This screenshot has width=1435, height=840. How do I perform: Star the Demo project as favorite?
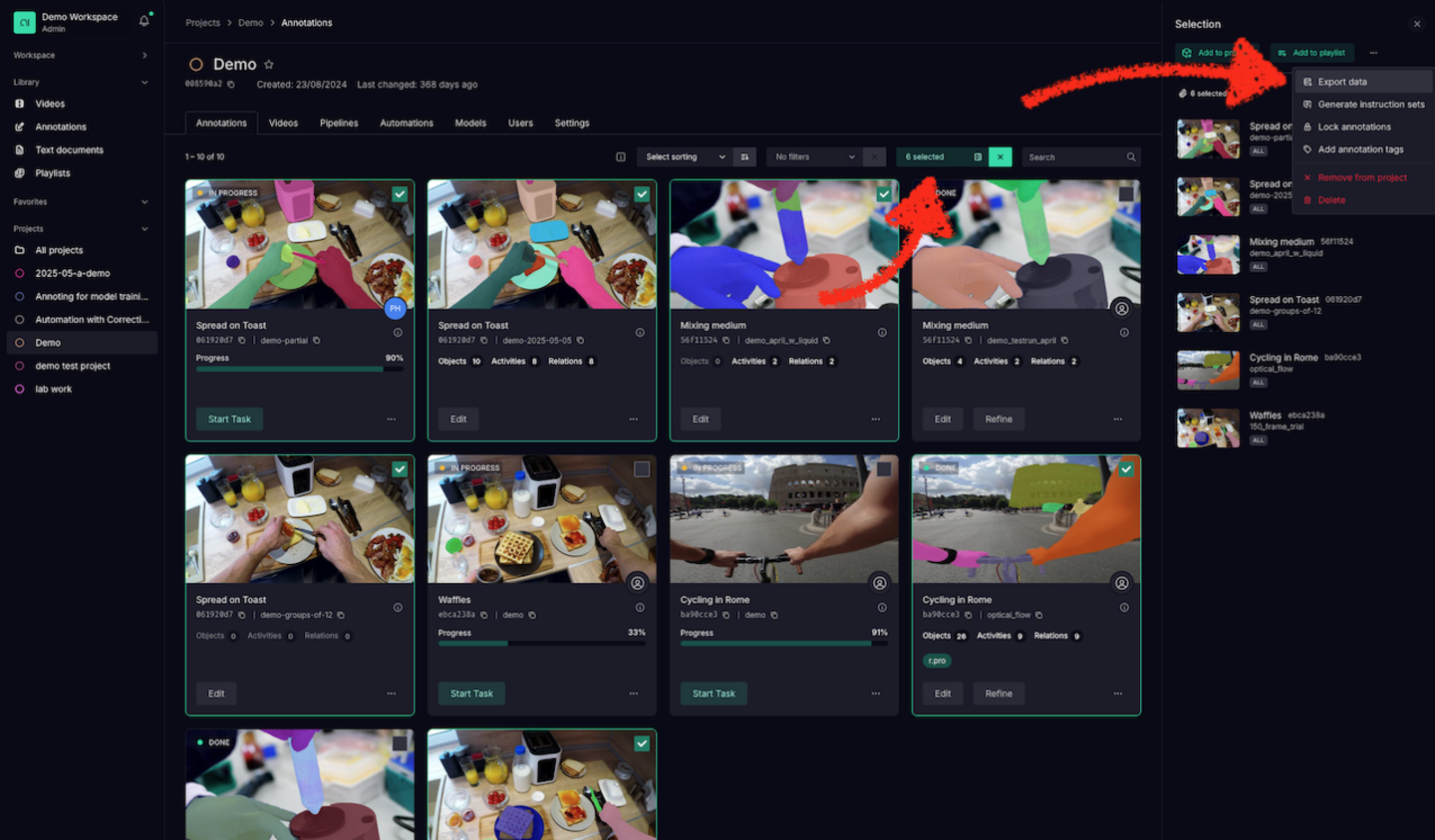click(269, 65)
